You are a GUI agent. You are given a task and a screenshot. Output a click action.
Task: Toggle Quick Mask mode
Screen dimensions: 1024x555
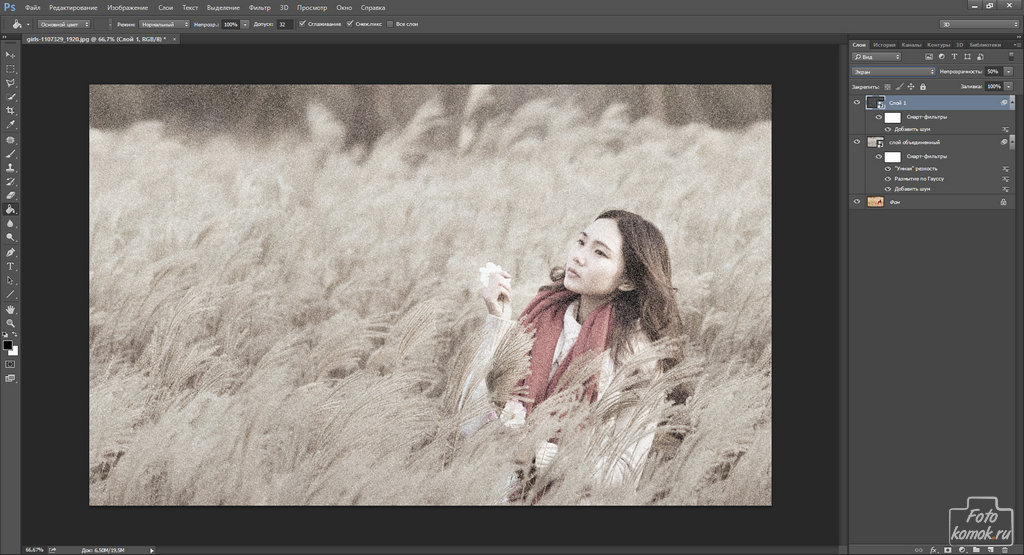tap(10, 364)
